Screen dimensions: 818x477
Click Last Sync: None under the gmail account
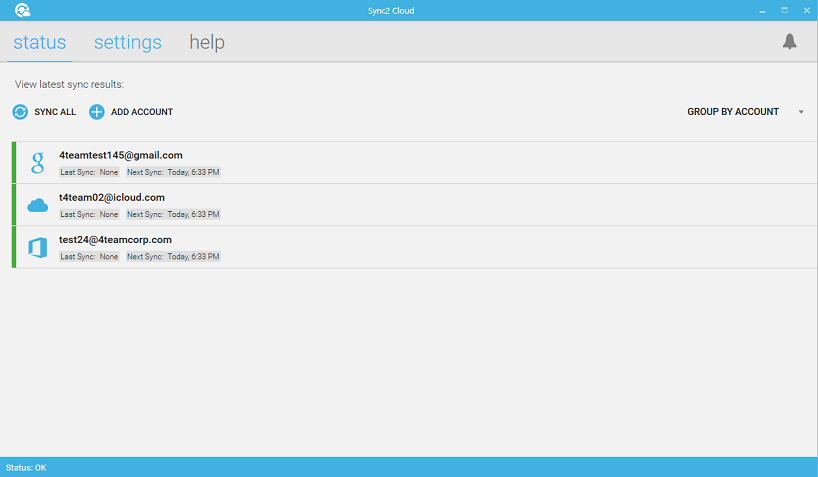(89, 172)
